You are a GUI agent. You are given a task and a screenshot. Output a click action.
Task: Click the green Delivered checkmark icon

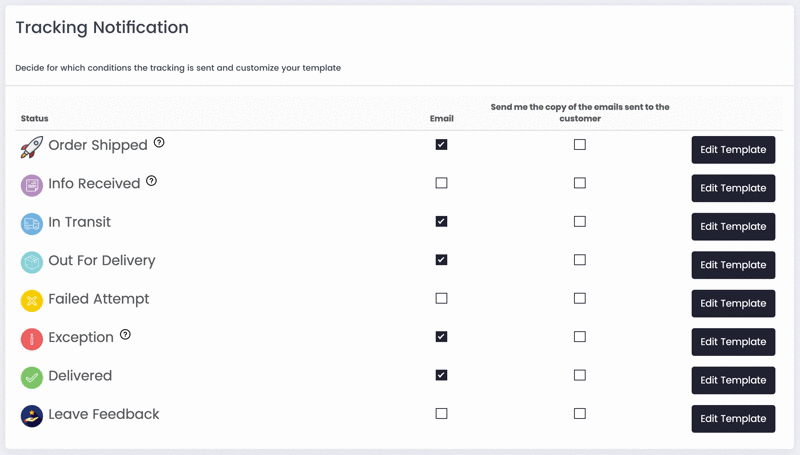tap(32, 377)
